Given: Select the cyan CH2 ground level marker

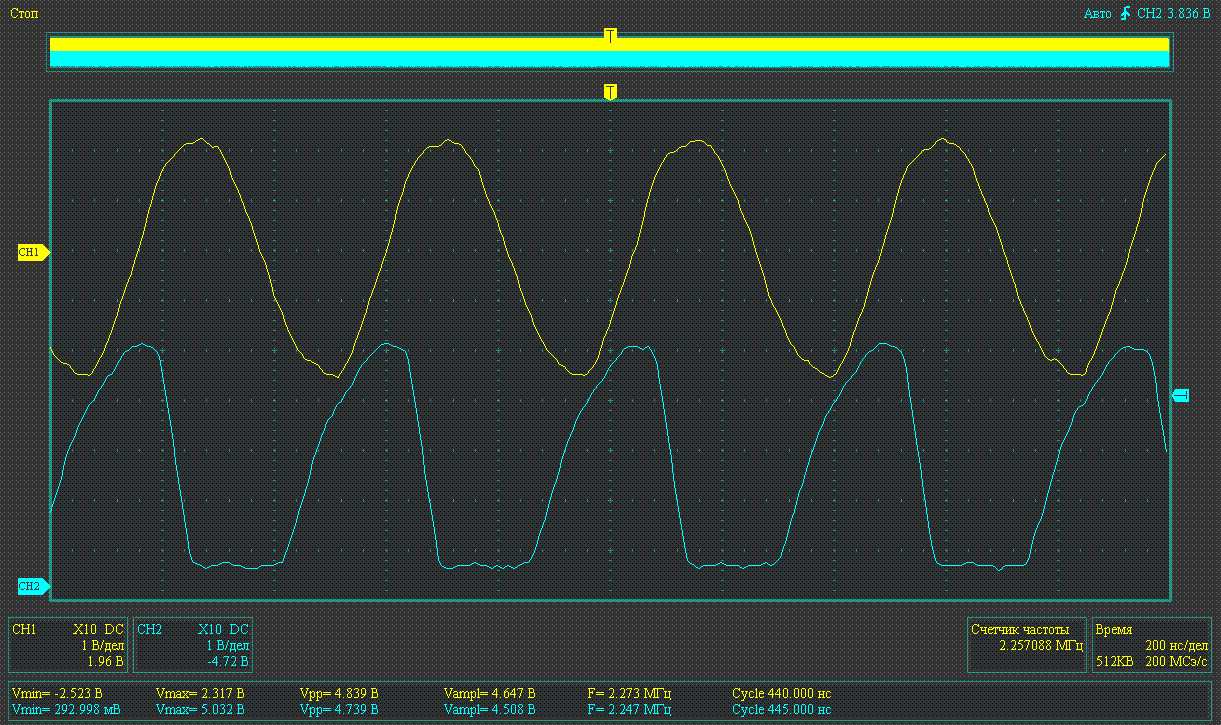Looking at the screenshot, I should tap(33, 586).
